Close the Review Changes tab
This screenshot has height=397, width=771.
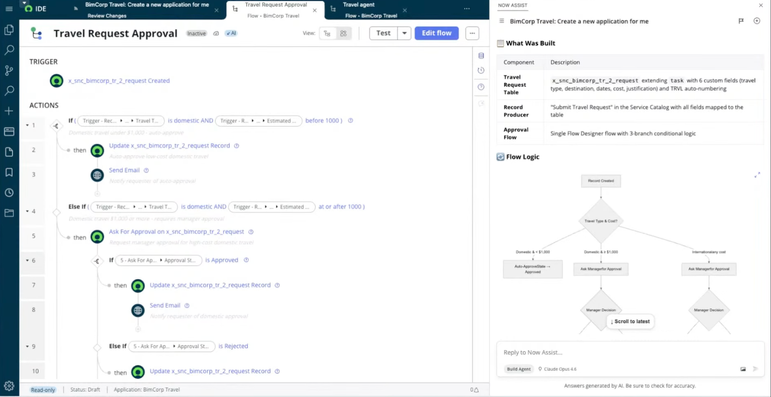[x=216, y=10]
